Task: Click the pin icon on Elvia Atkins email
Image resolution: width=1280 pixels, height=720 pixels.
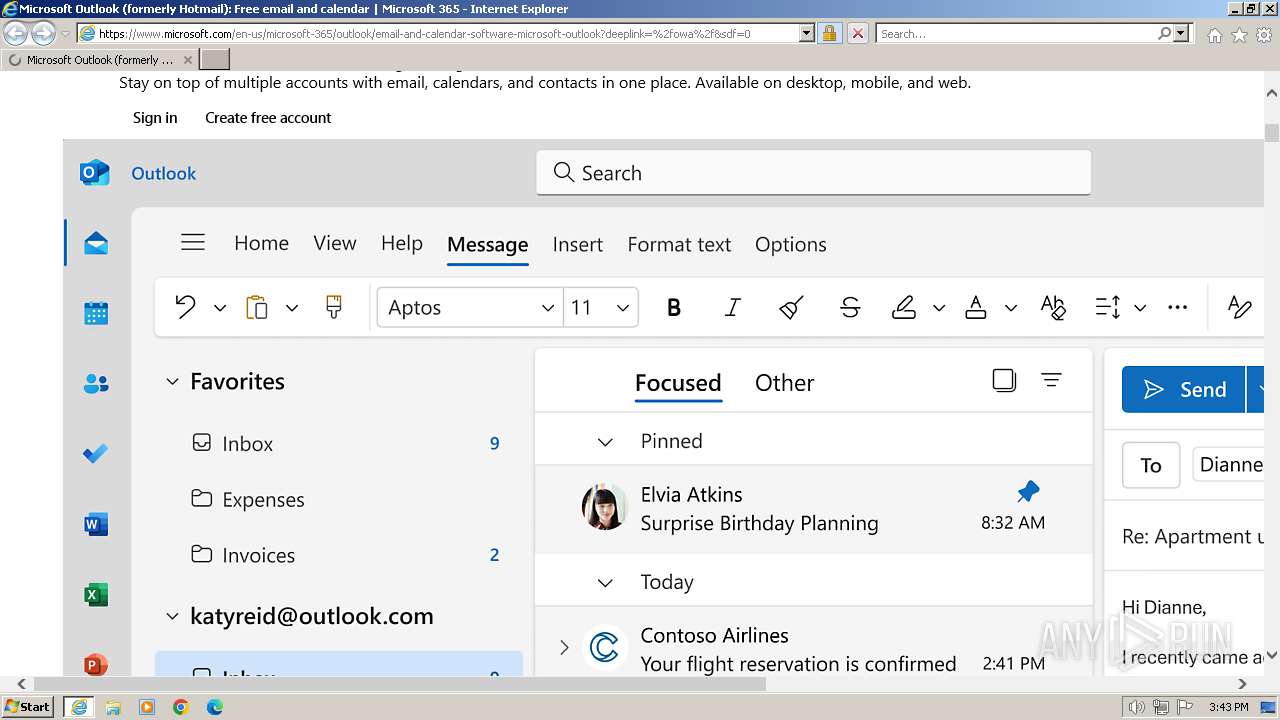Action: 1028,491
